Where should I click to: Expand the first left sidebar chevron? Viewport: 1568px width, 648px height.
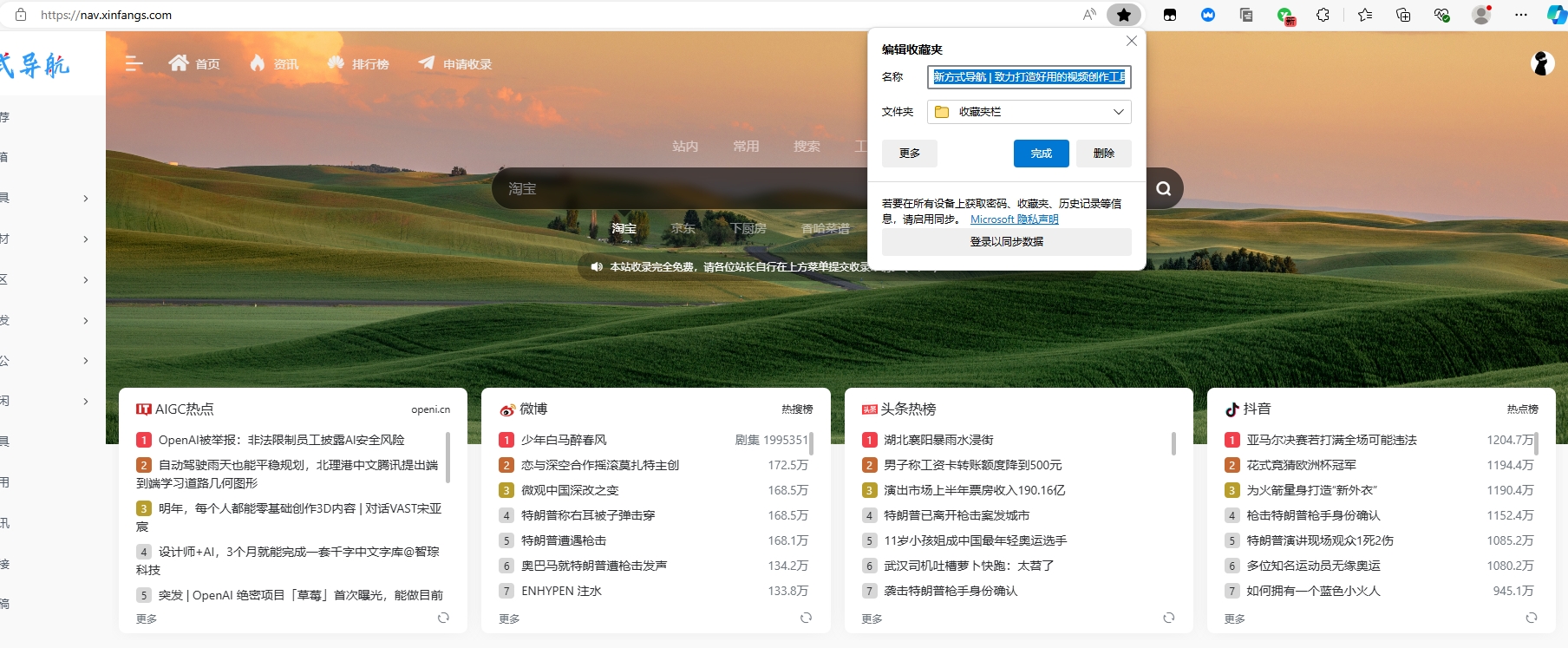pos(85,199)
